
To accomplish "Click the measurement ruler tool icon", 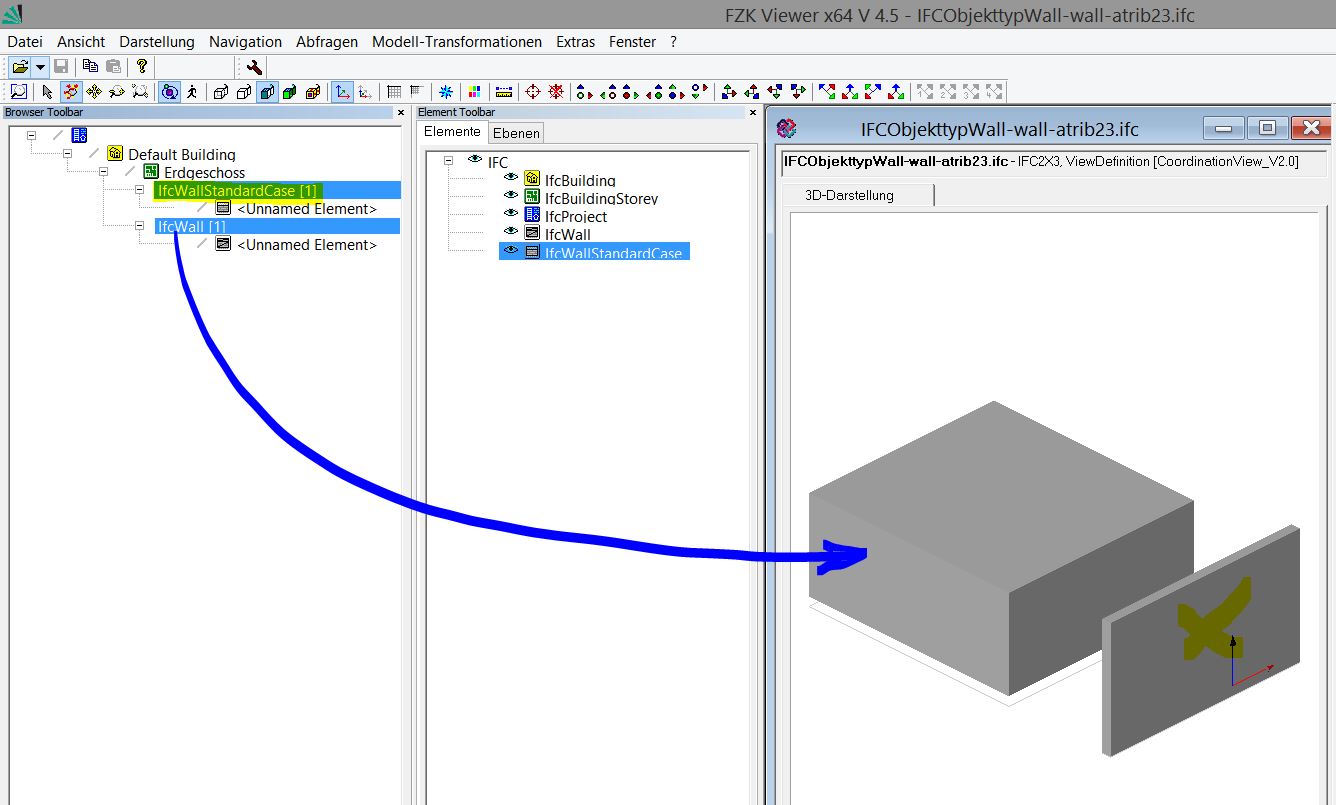I will click(503, 92).
